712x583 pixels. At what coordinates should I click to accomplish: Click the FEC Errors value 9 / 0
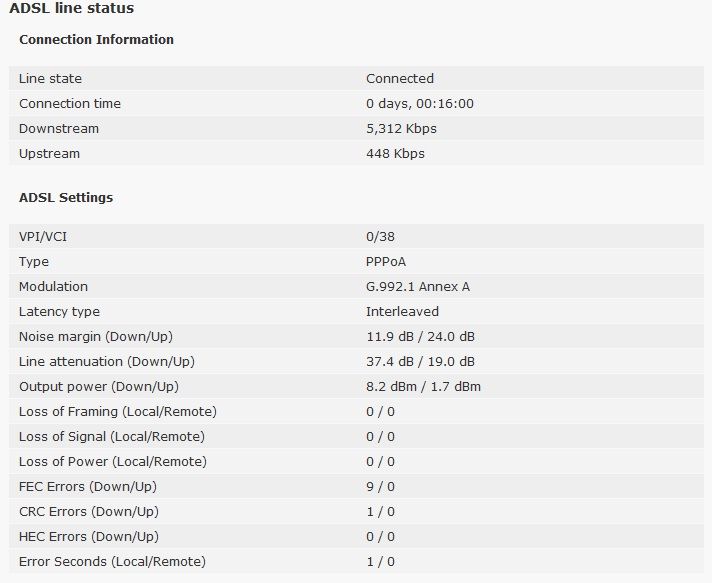click(380, 487)
